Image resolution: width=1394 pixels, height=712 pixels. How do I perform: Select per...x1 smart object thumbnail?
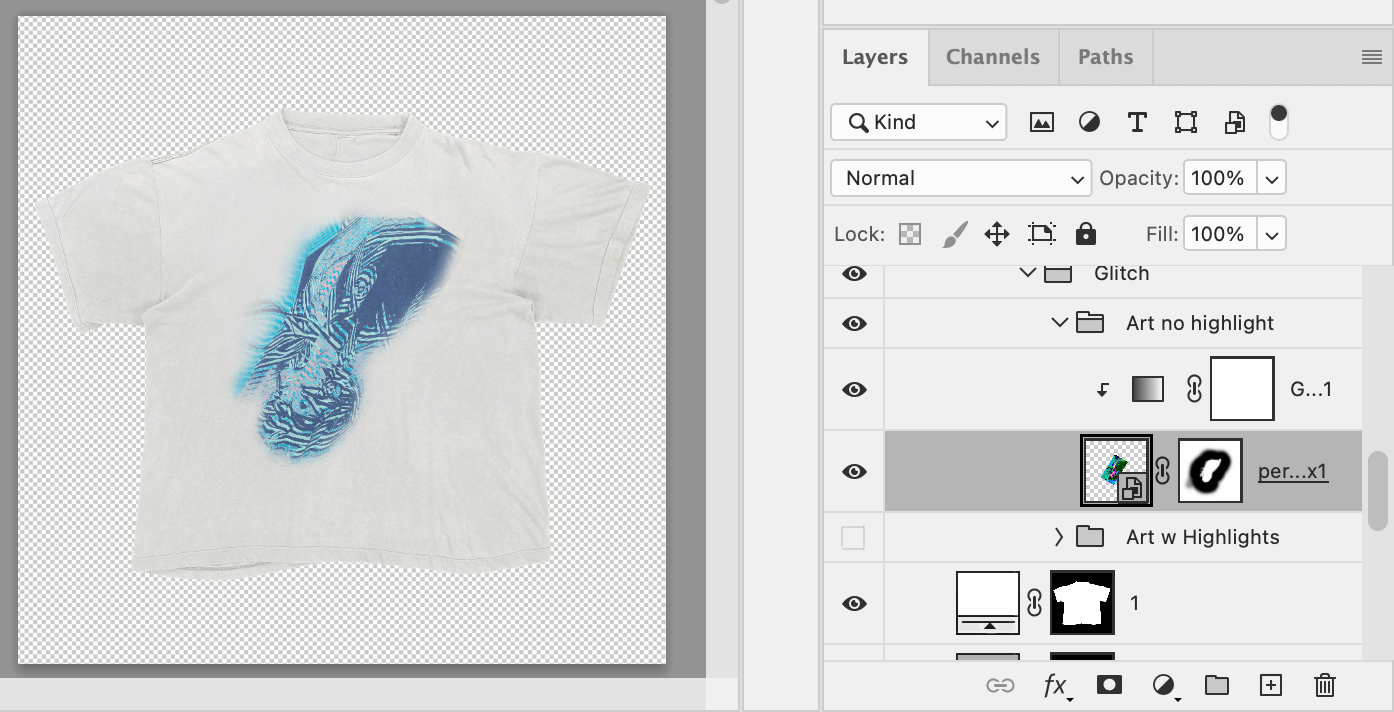click(x=1116, y=470)
